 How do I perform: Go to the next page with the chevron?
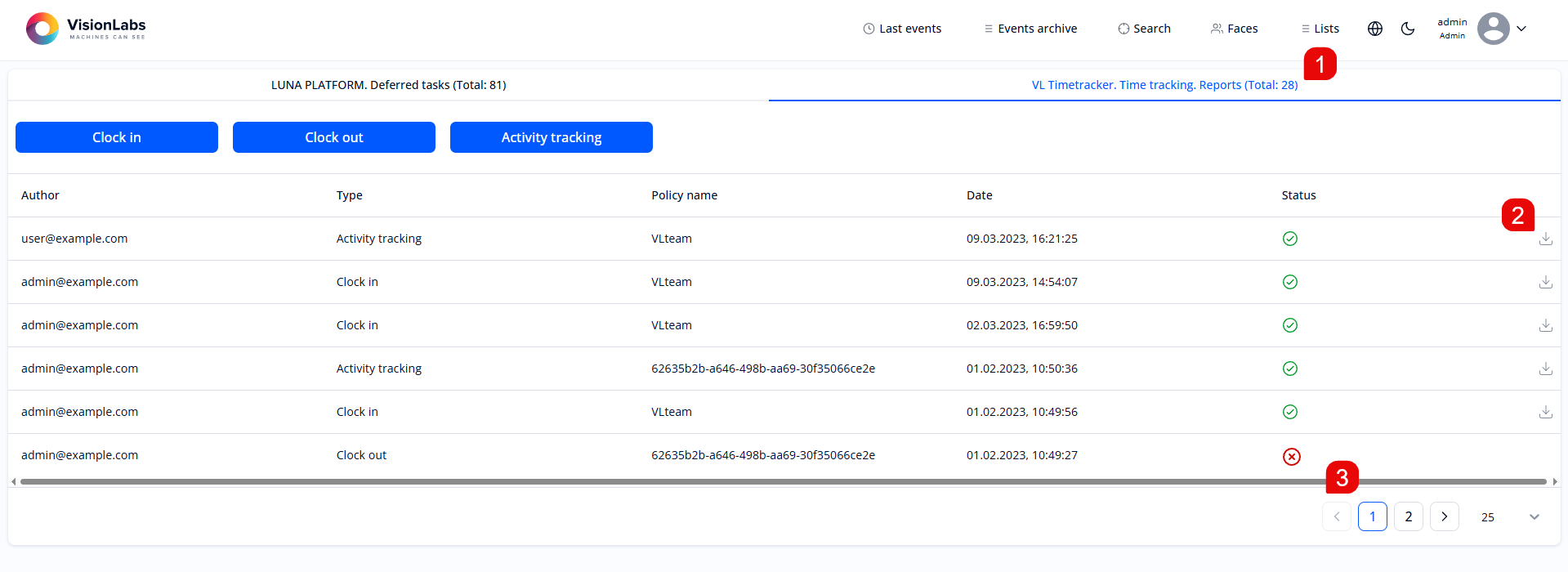(x=1444, y=516)
